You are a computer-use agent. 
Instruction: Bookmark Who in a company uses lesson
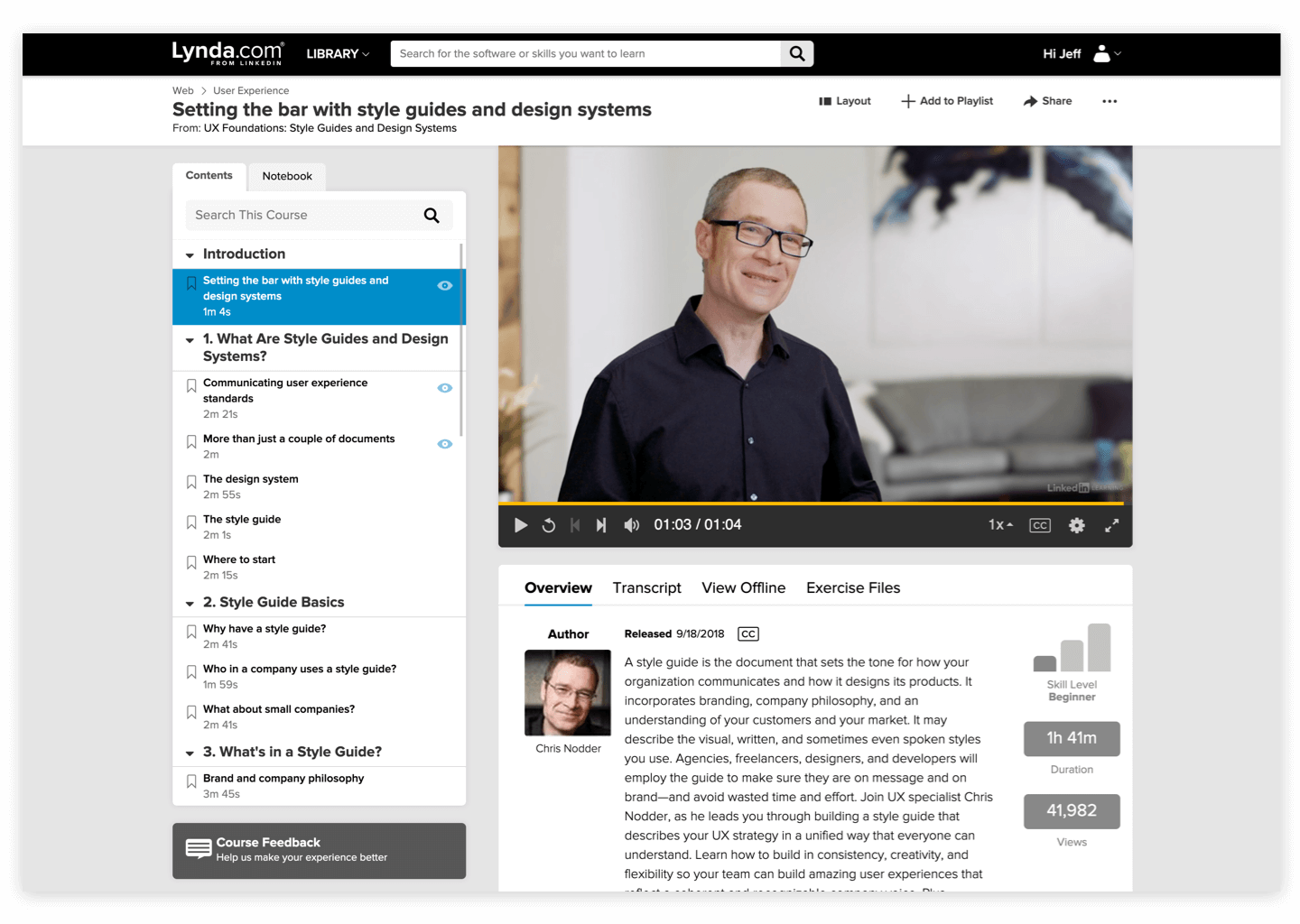(x=191, y=672)
